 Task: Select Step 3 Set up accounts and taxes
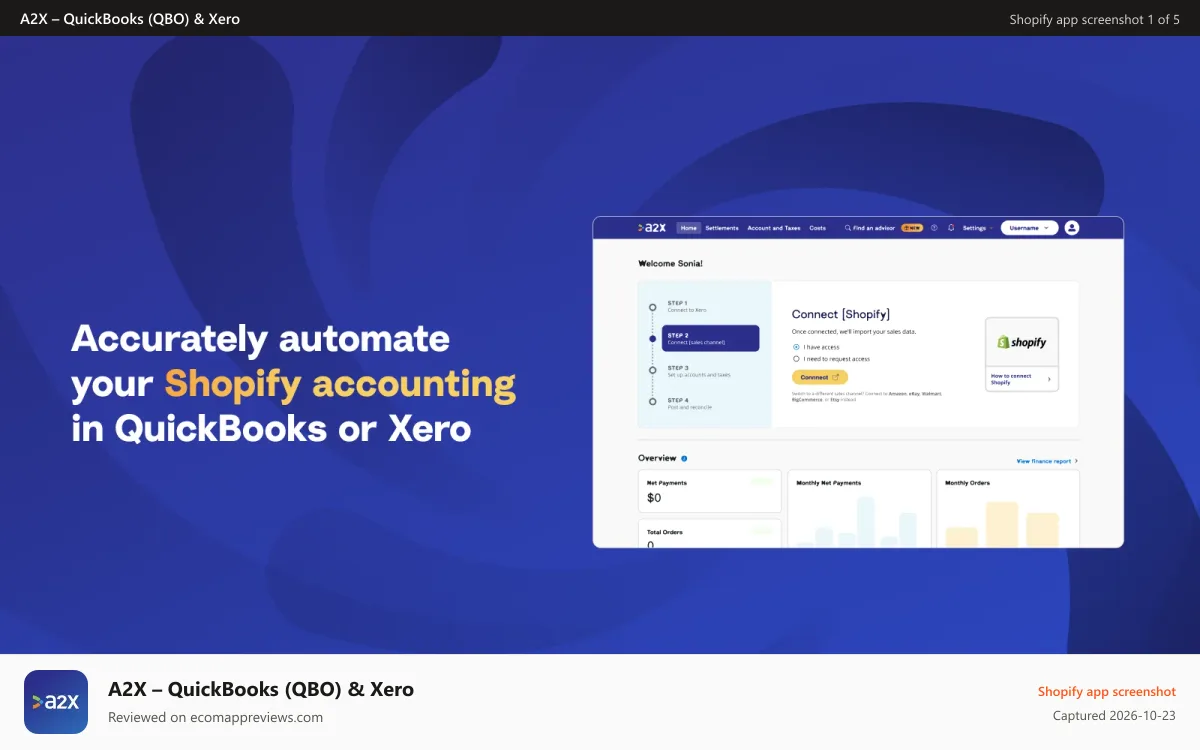coord(698,371)
